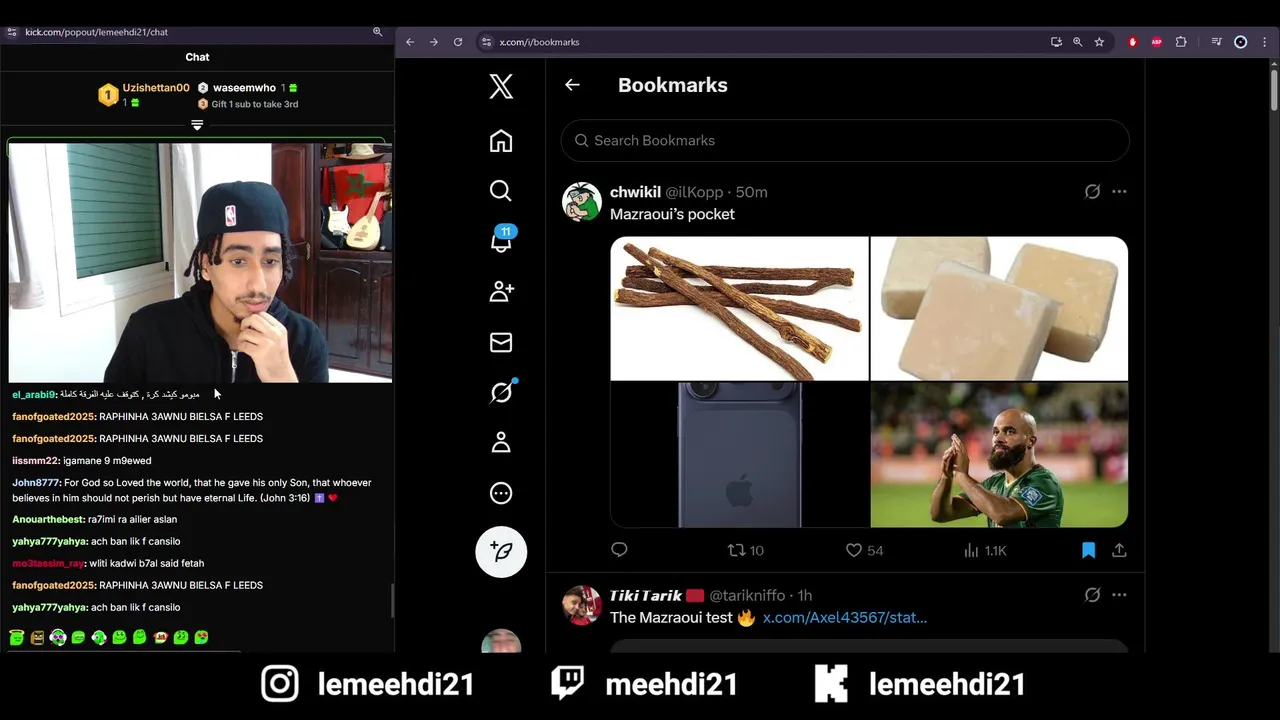Screen dimensions: 1280x720
Task: Click the X browser window back button
Action: coord(410,42)
